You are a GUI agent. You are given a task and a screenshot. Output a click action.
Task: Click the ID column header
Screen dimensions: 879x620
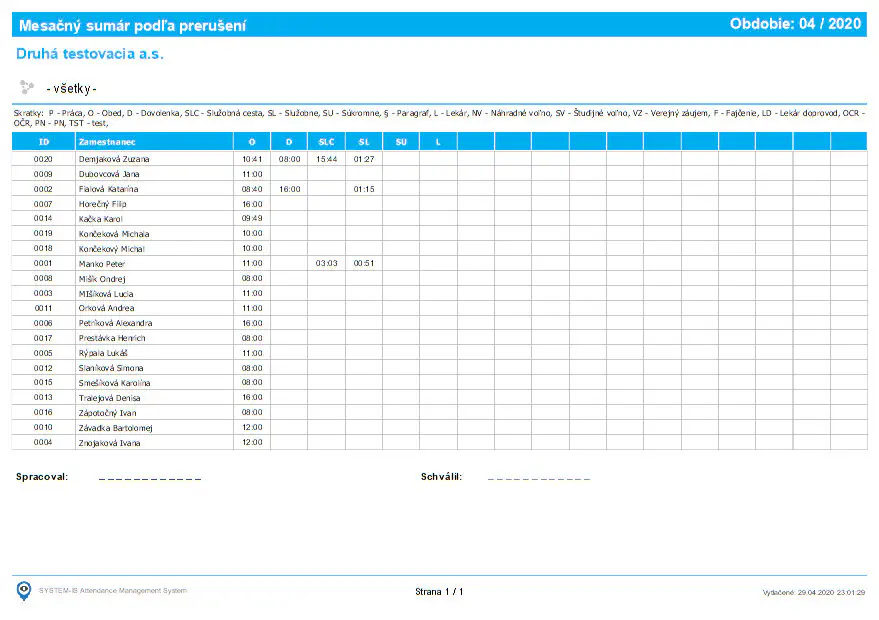point(44,142)
